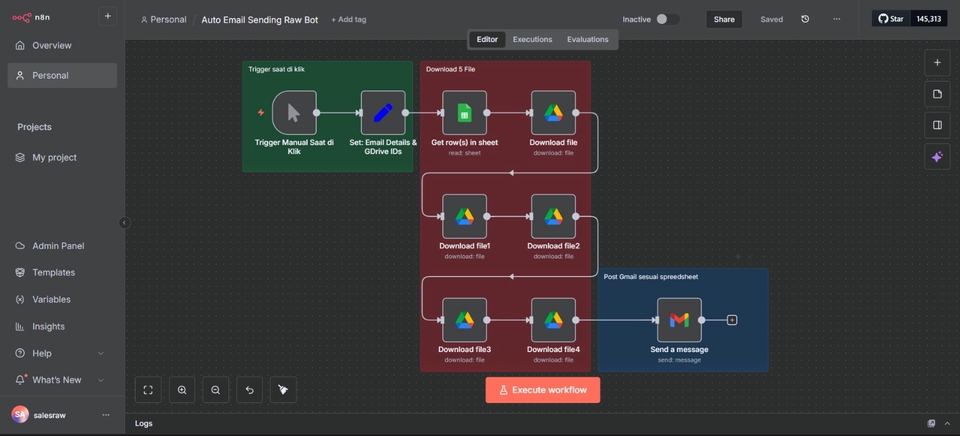This screenshot has height=436, width=960.
Task: Open the AI assistant sparkle icon
Action: tap(937, 157)
